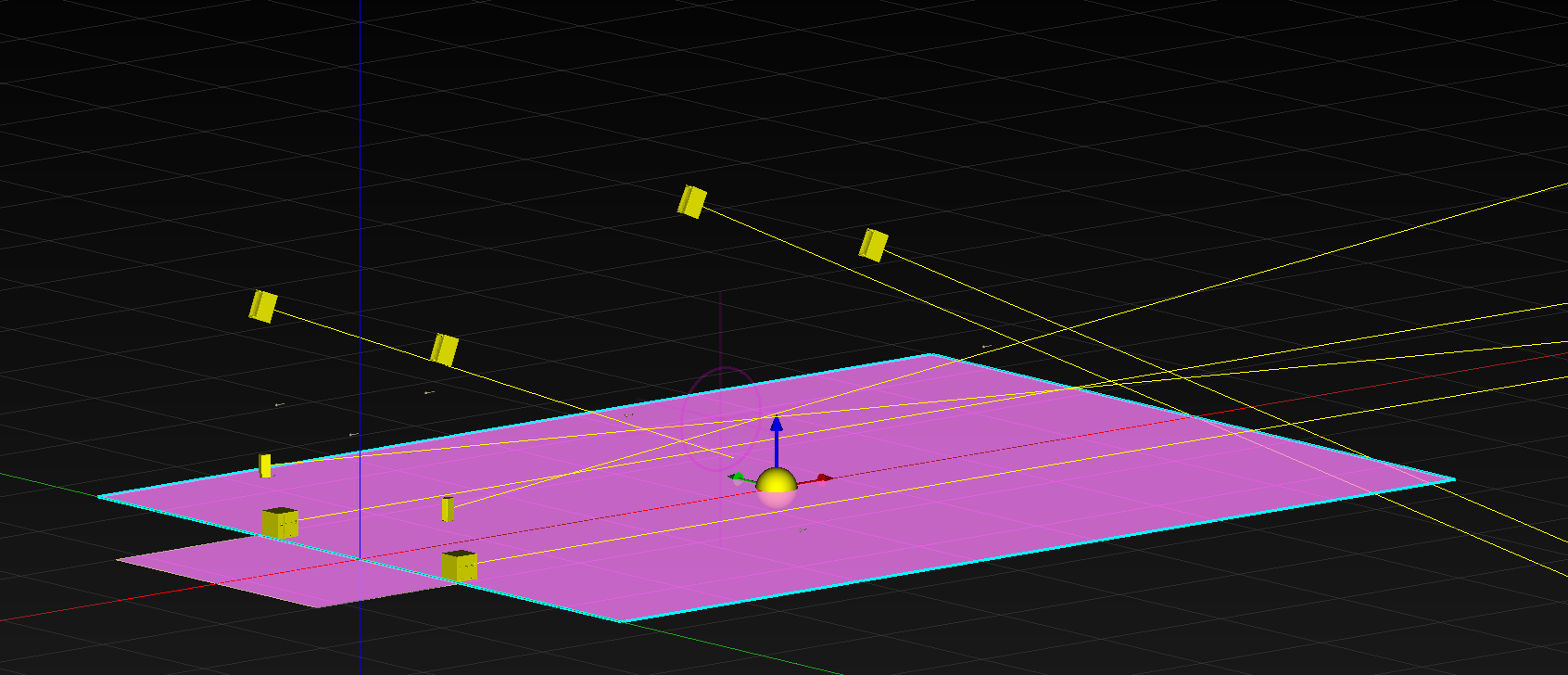
Task: Select the elevated yellow fixture left of the purple circle
Action: click(445, 350)
